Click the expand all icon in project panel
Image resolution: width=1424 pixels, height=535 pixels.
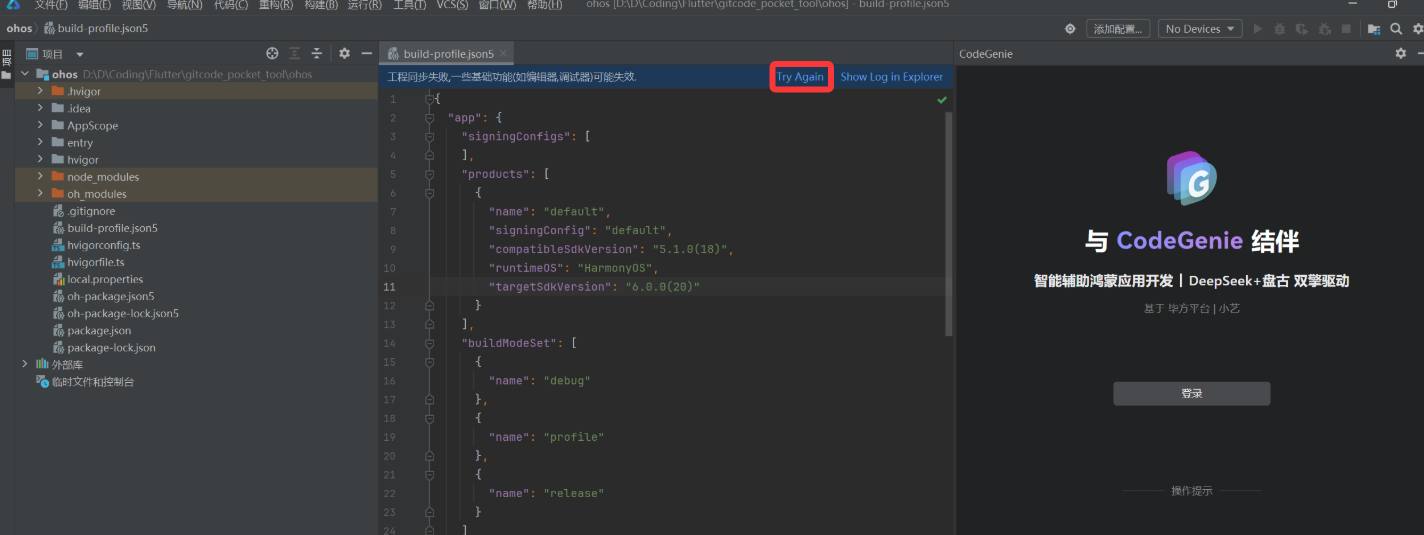click(295, 53)
